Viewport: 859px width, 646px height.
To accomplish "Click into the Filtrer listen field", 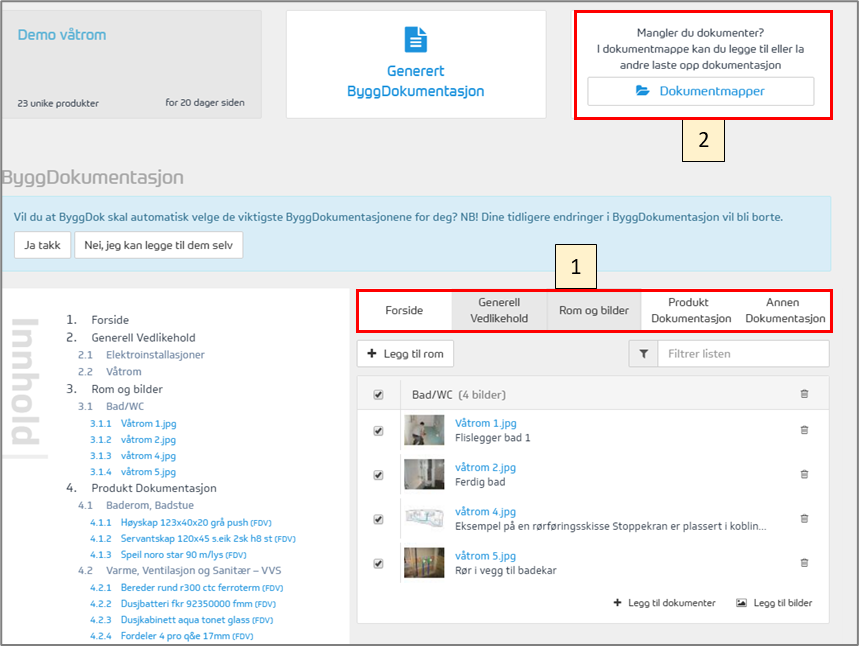I will click(741, 353).
